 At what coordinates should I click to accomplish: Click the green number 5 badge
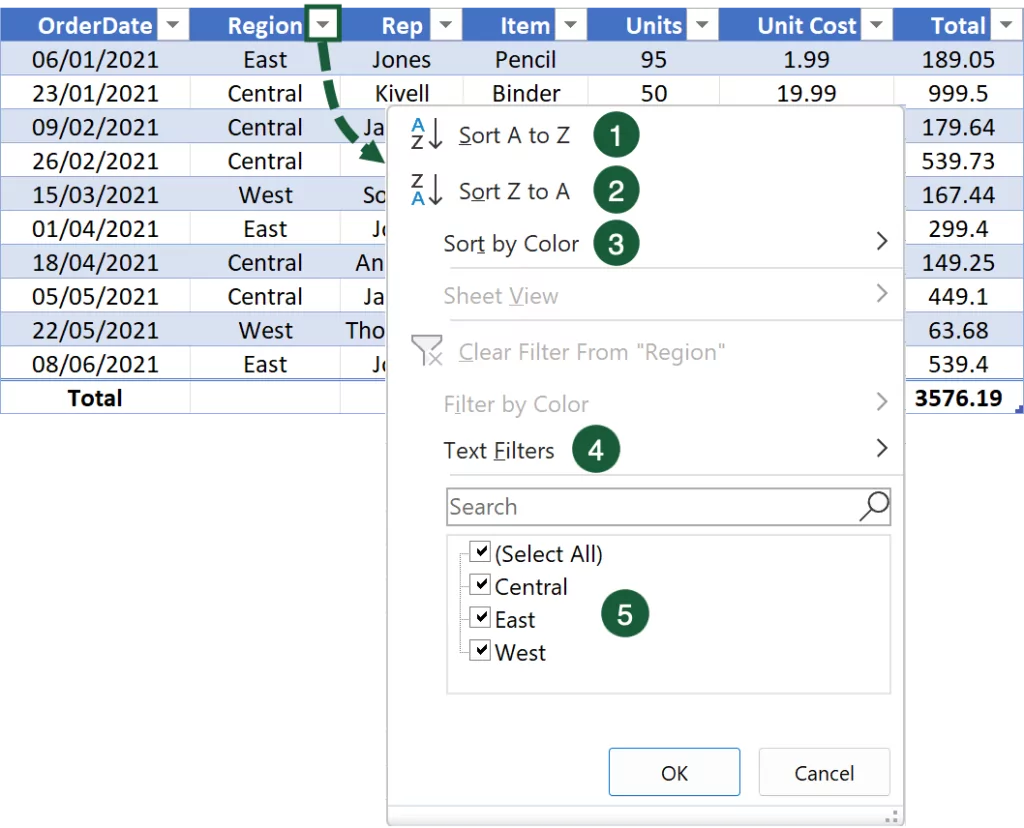[624, 614]
